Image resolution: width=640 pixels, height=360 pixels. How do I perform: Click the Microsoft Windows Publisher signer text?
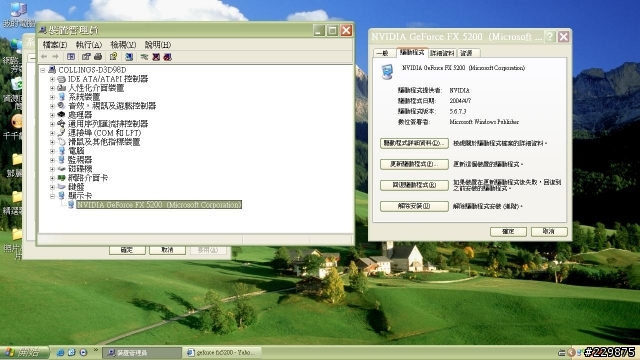(484, 122)
